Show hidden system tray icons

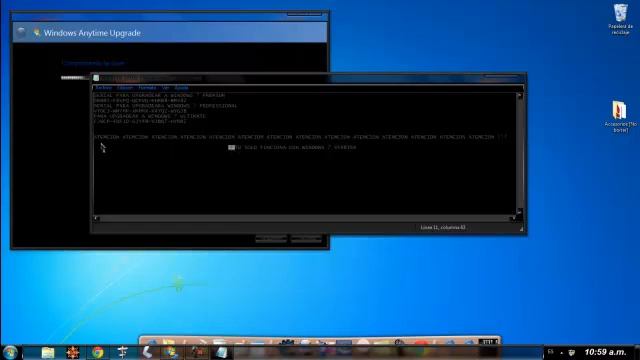click(x=562, y=352)
